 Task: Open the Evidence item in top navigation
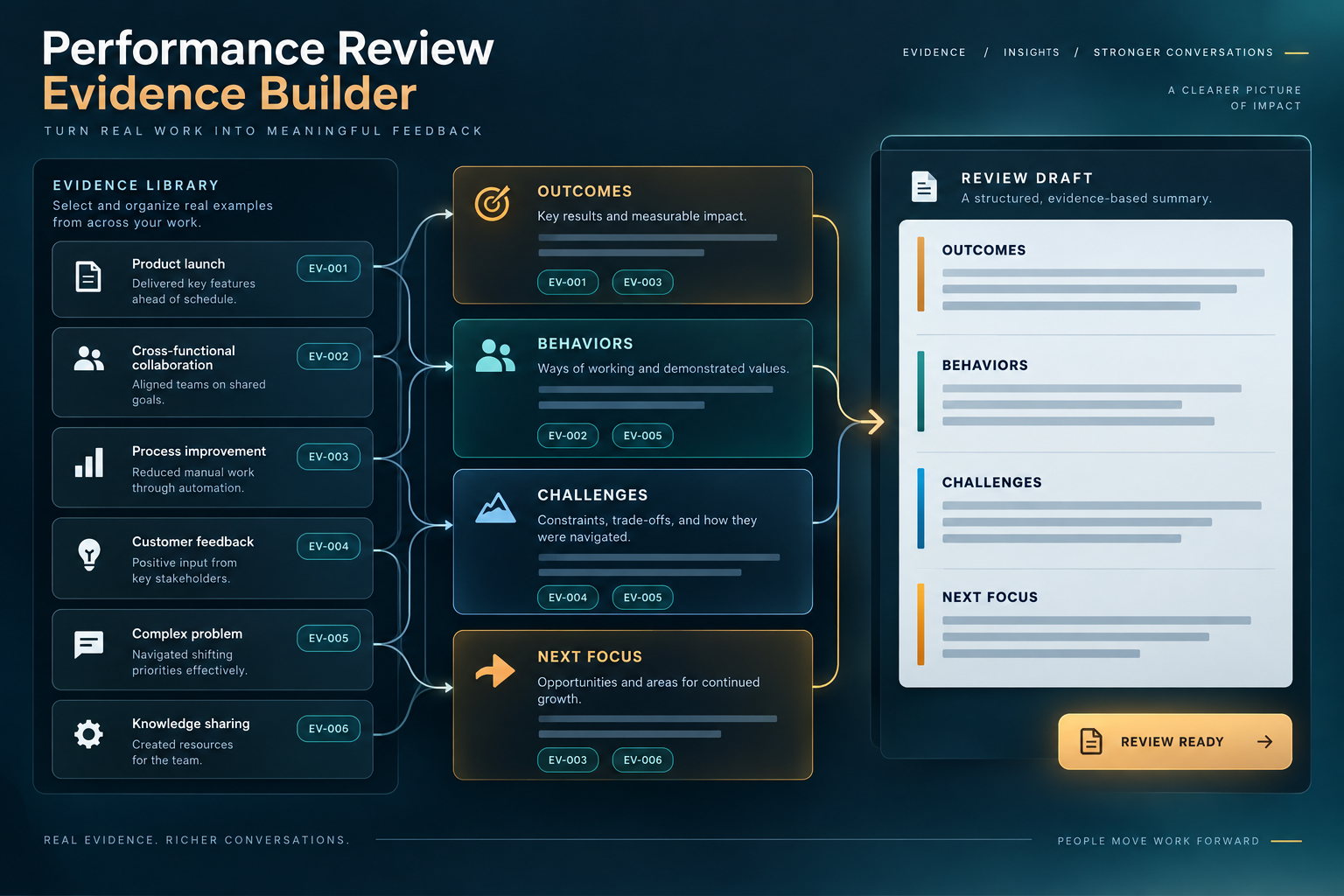934,52
